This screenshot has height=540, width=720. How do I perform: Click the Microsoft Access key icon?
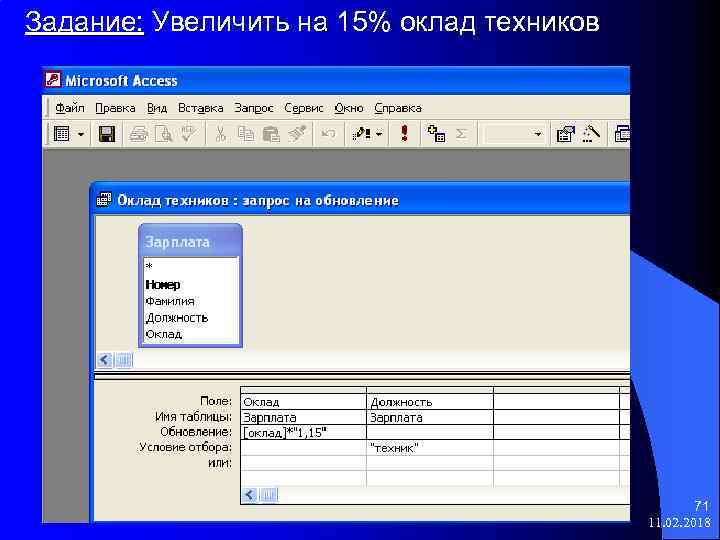[x=53, y=80]
